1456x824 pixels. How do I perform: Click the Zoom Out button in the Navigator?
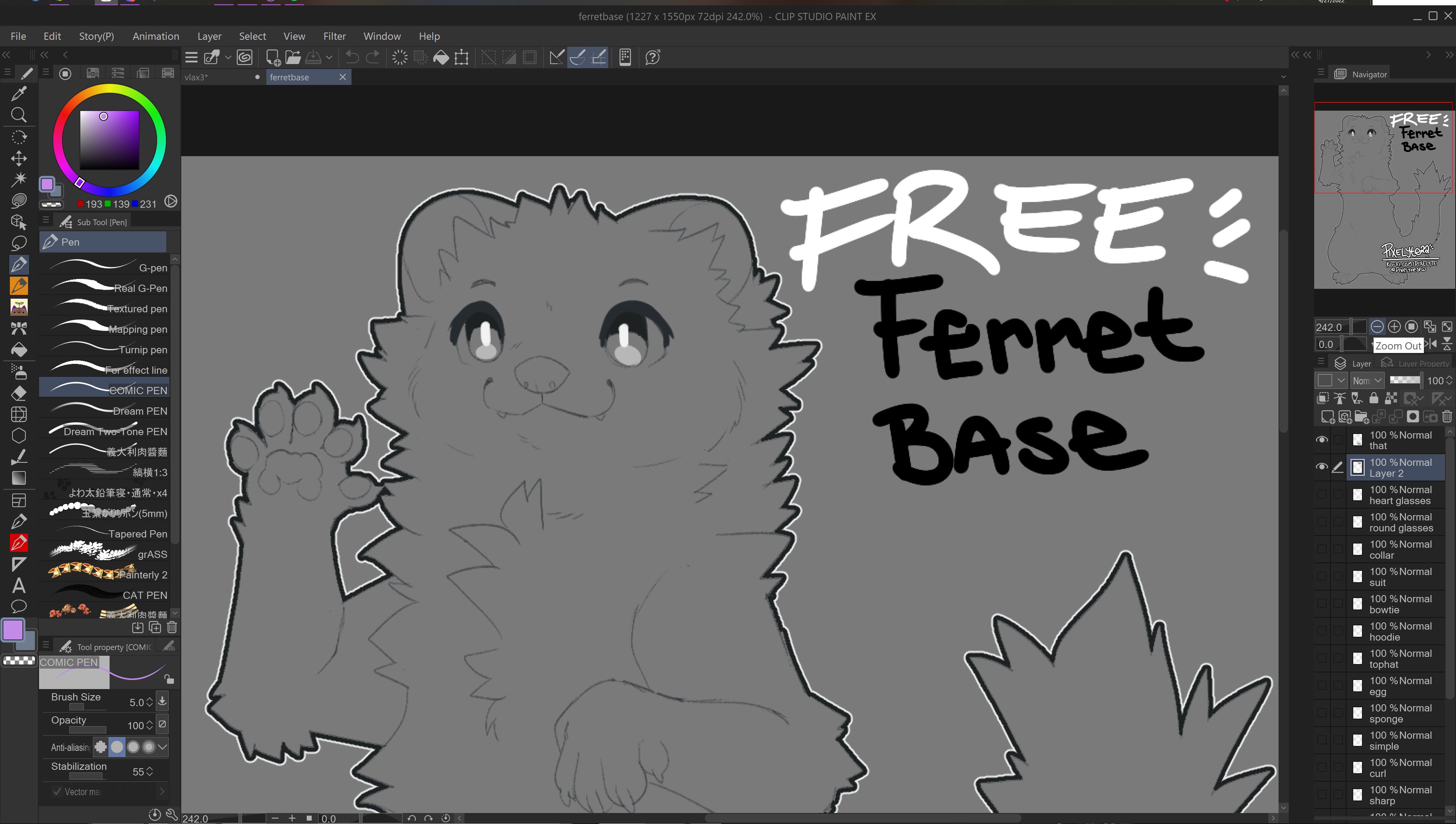coord(1377,327)
